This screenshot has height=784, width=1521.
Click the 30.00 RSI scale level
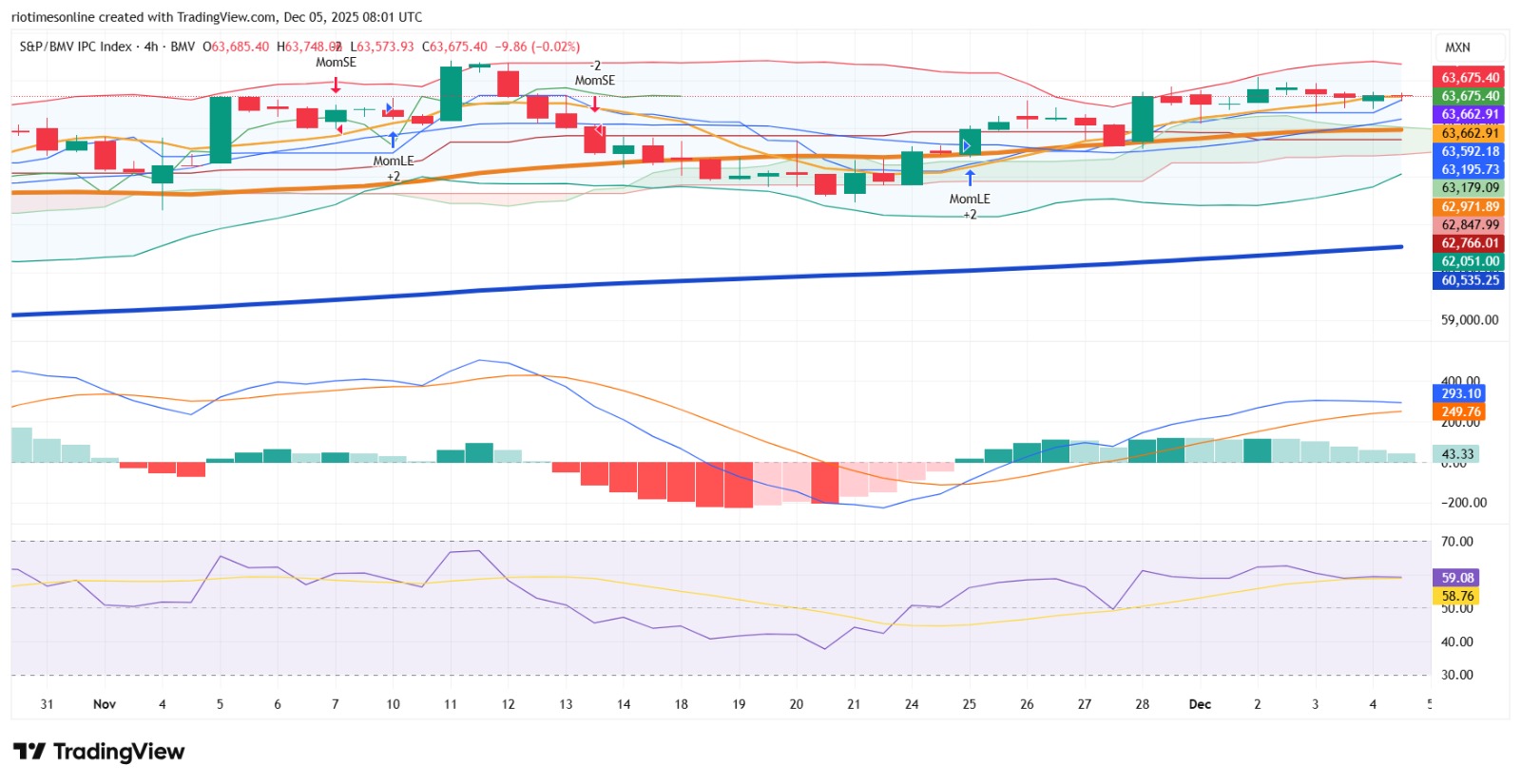tap(1457, 675)
